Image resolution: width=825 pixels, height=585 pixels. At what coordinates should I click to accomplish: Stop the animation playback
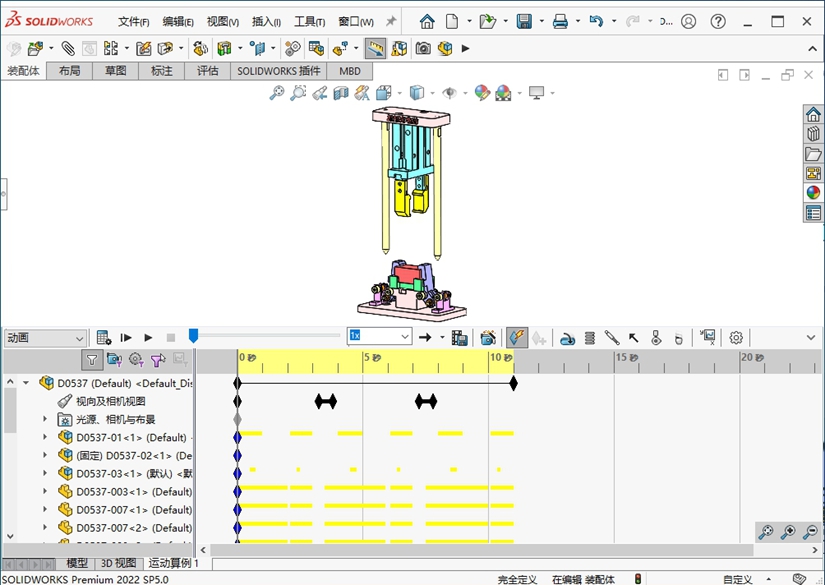click(x=170, y=338)
